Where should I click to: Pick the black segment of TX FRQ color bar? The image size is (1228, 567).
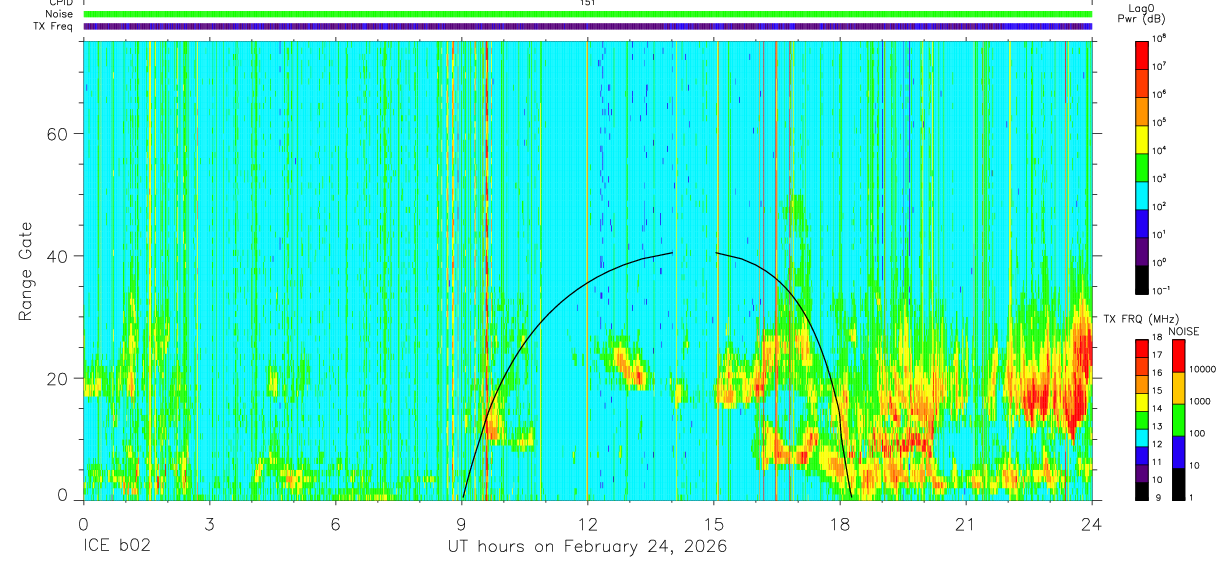[1141, 489]
